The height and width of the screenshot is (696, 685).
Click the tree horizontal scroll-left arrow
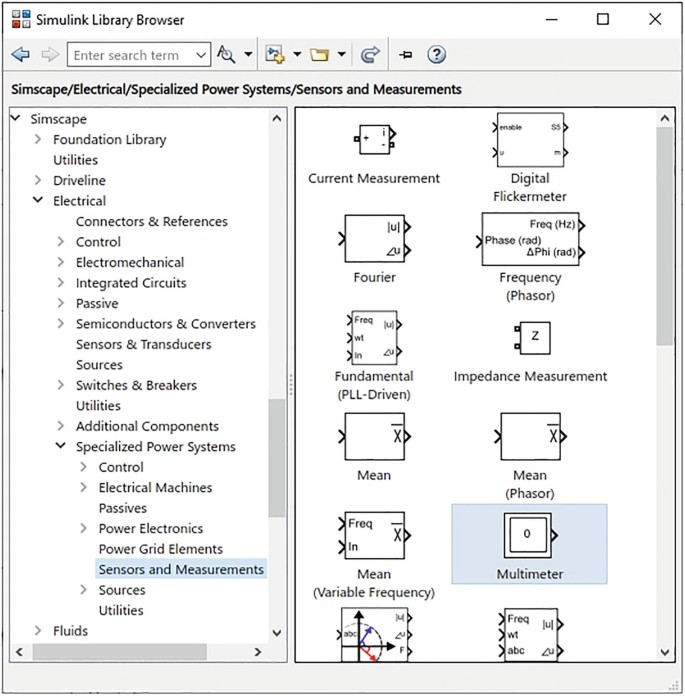pos(19,652)
